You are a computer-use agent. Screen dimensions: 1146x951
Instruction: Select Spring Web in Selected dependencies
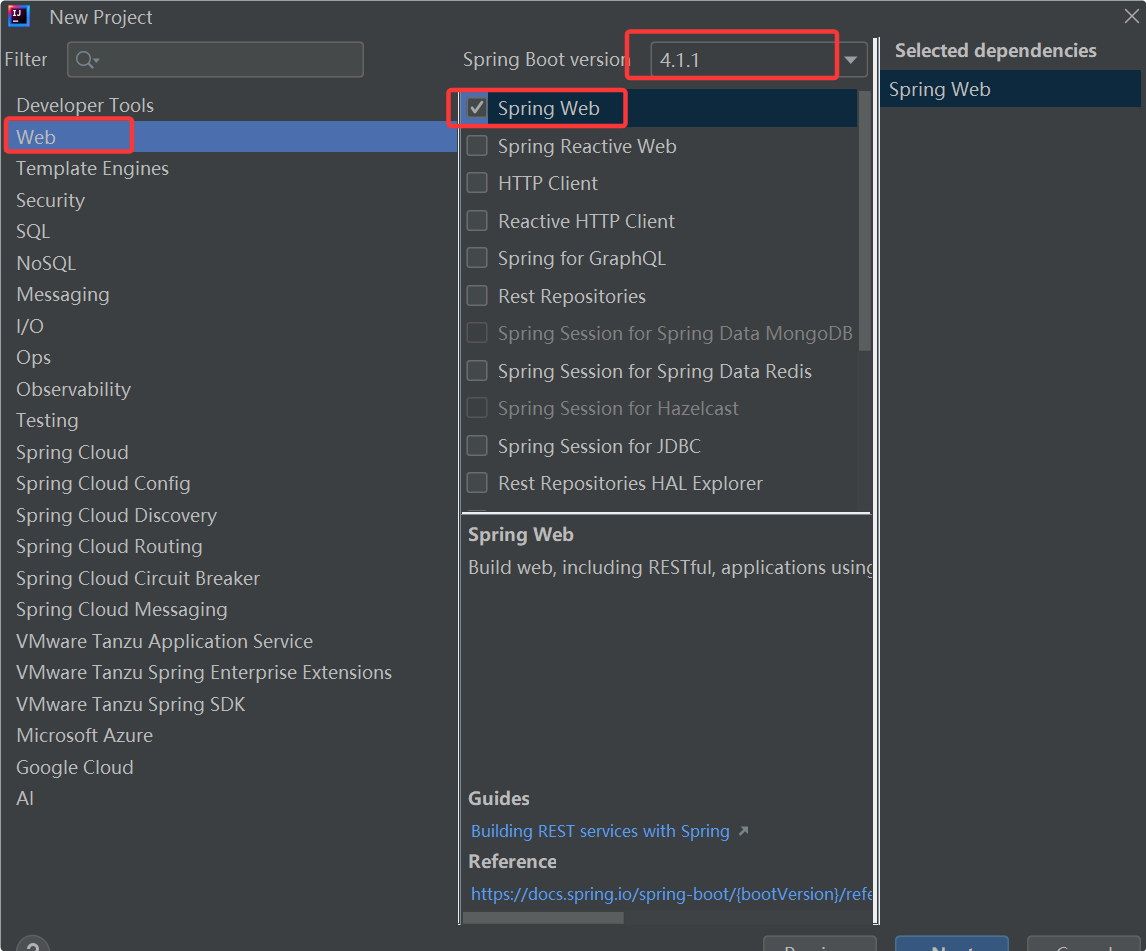[1010, 89]
